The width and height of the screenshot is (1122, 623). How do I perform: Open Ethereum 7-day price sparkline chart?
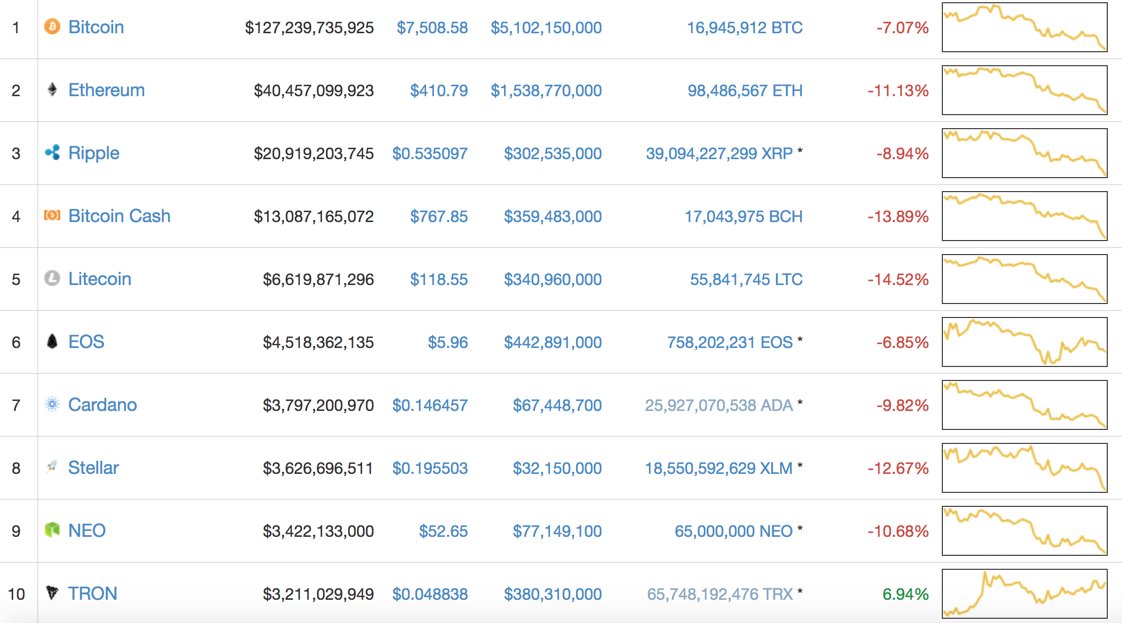pos(1025,90)
